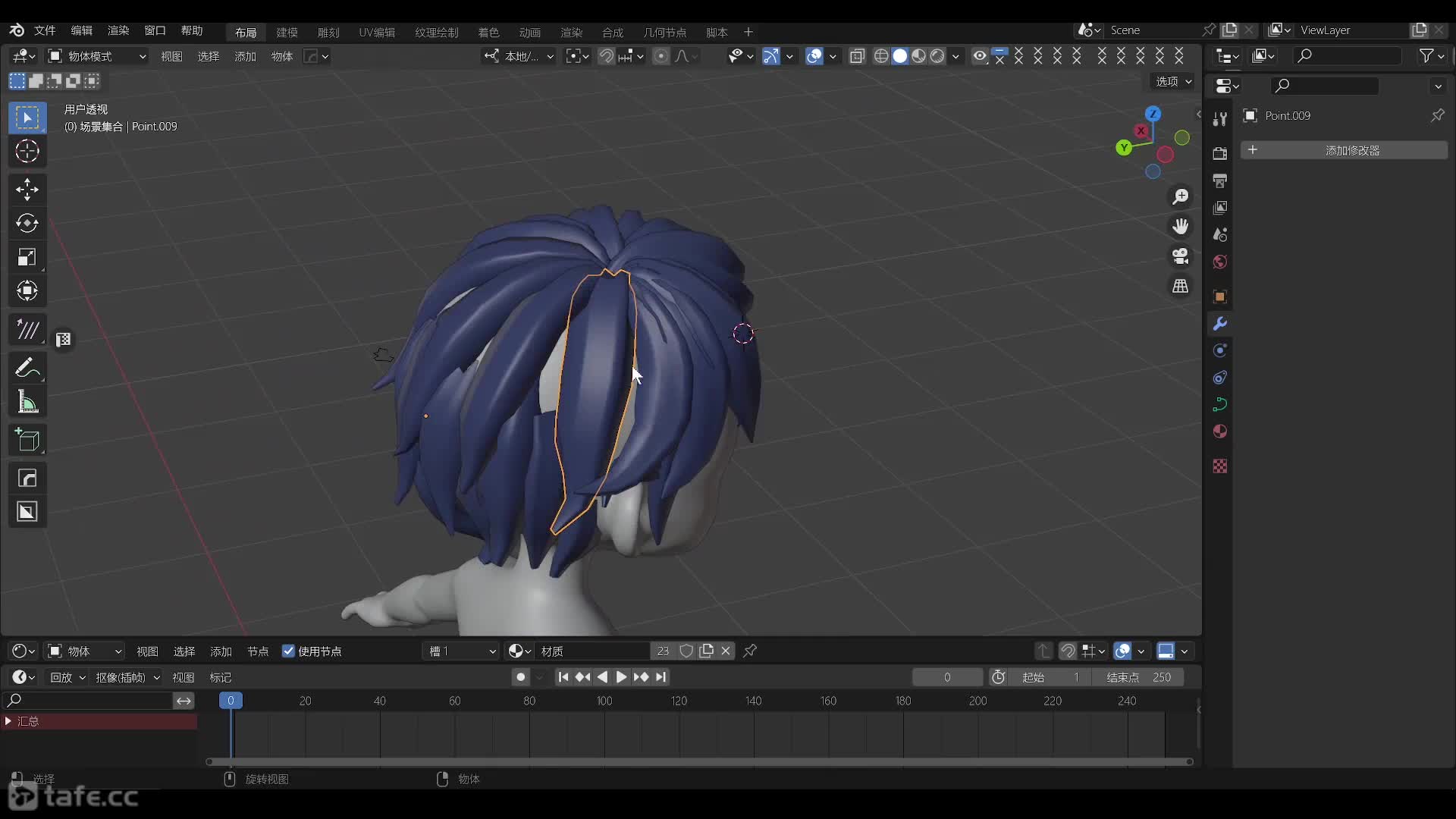Click the zoom magnifier viewport icon
This screenshot has width=1456, height=819.
pyautogui.click(x=1181, y=197)
